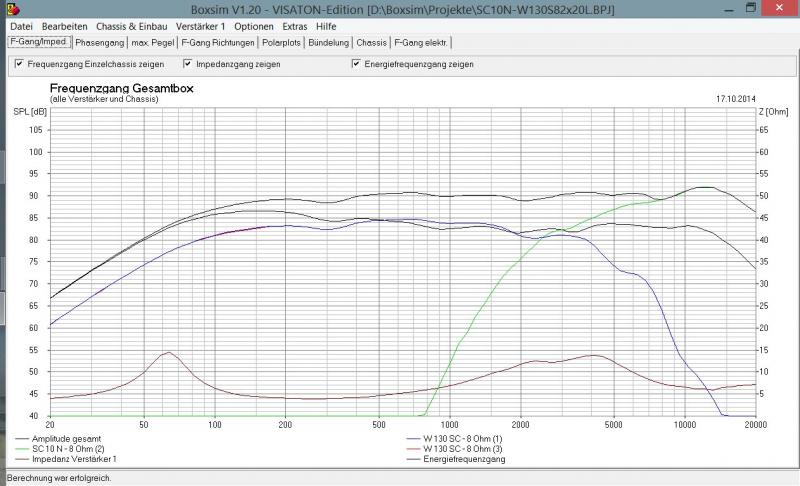Screen dimensions: 800x486
Task: Maximize the Boxsim window
Action: pyautogui.click(x=751, y=8)
